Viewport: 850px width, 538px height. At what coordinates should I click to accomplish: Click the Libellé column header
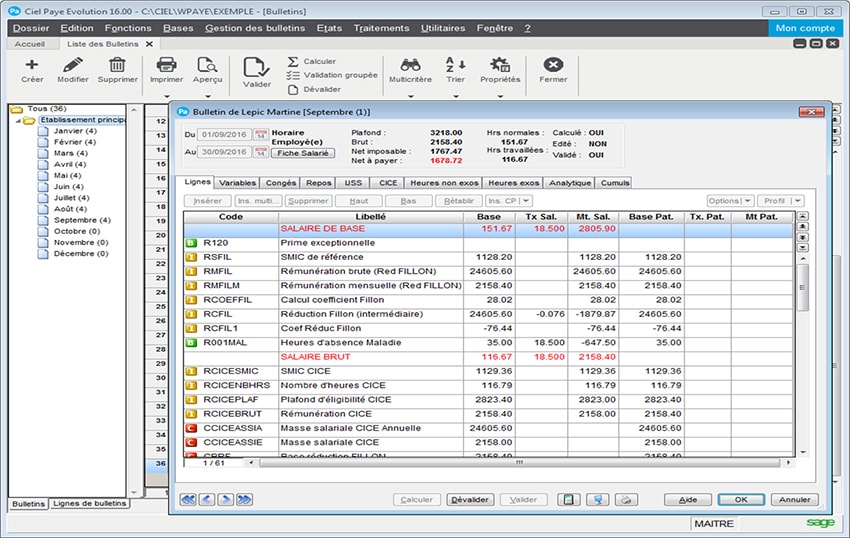[x=371, y=217]
